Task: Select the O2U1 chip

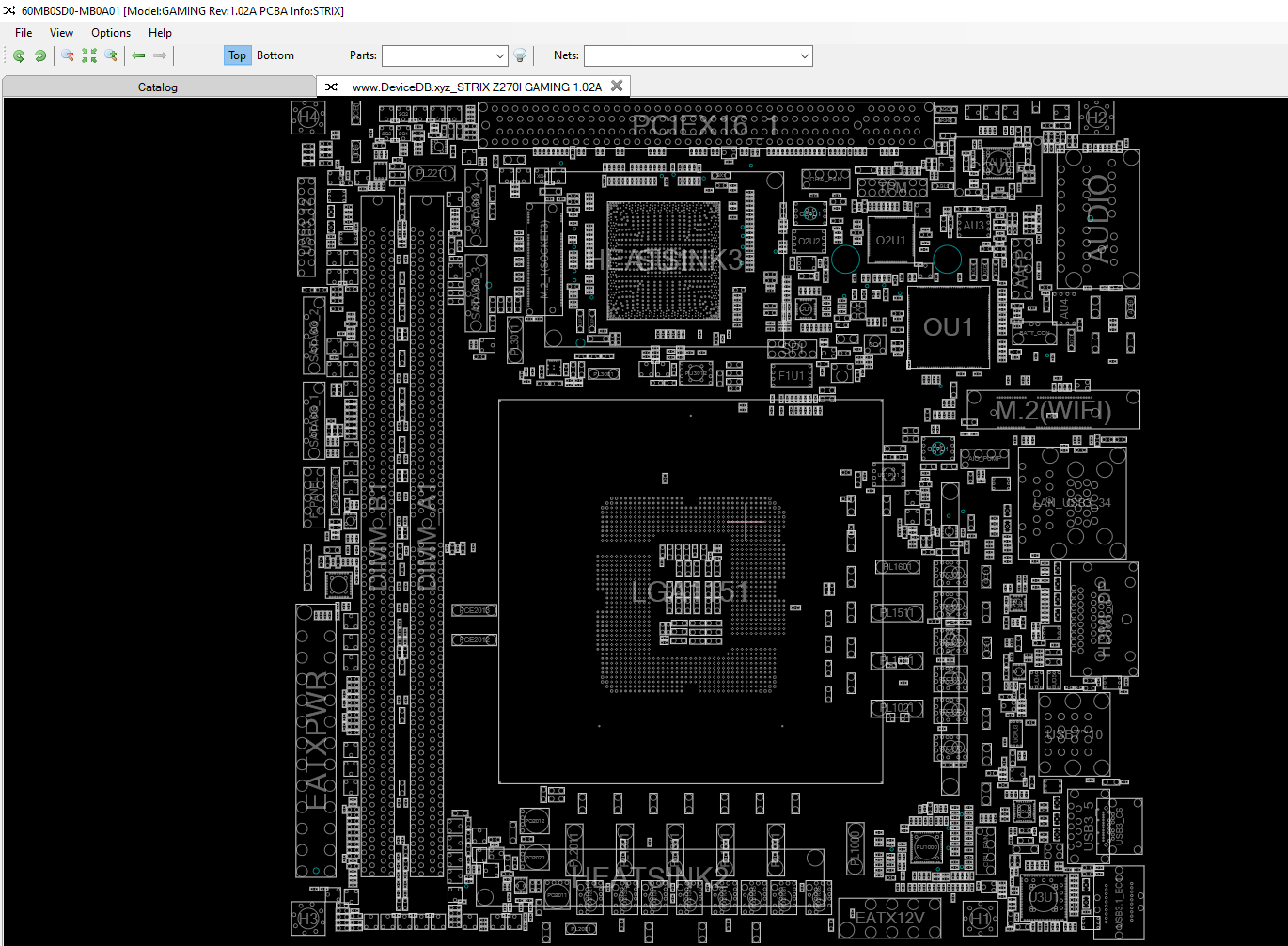Action: click(x=890, y=241)
